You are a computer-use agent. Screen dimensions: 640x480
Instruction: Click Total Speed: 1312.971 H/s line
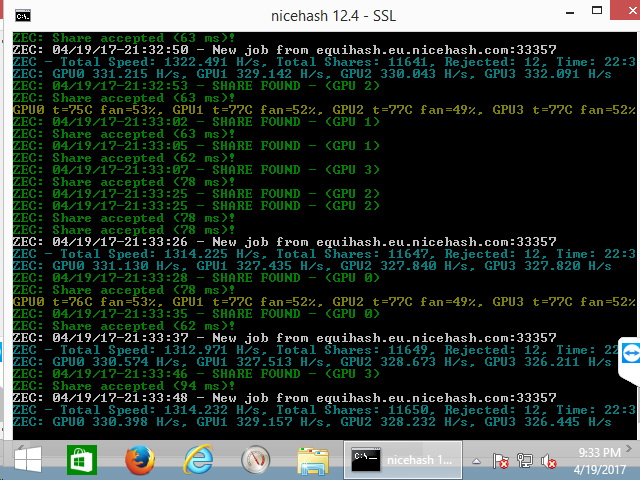(x=316, y=350)
